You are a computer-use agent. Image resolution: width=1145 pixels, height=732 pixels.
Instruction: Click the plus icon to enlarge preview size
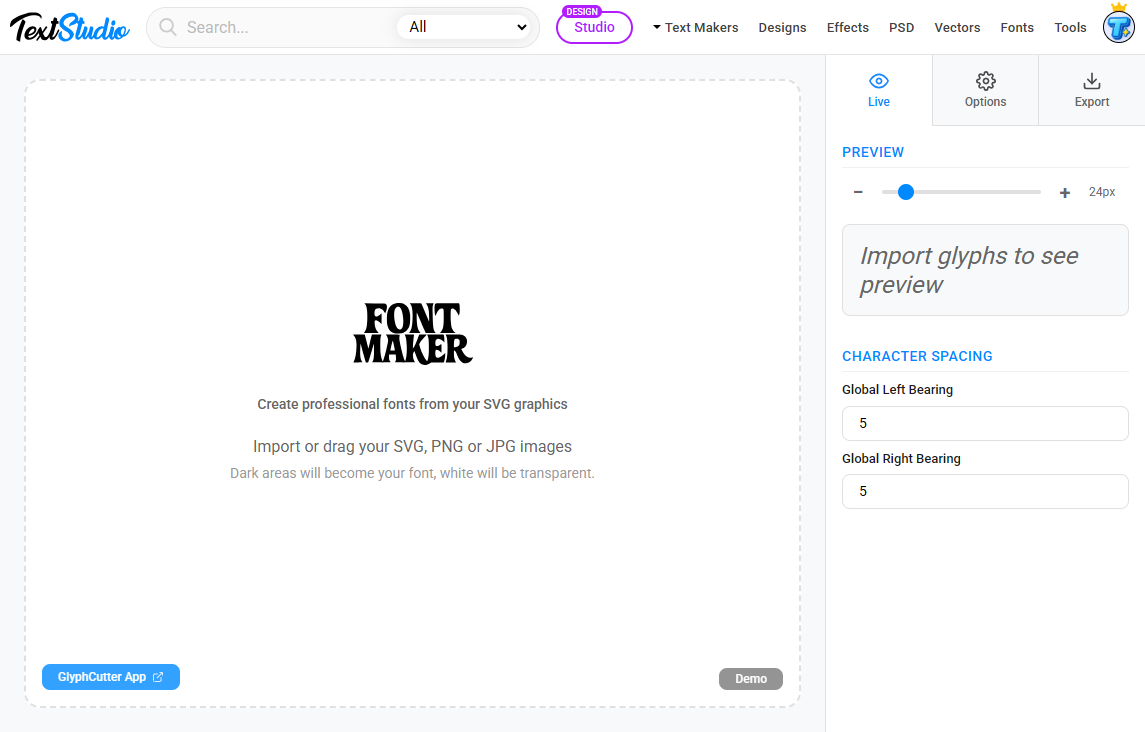[x=1064, y=191]
